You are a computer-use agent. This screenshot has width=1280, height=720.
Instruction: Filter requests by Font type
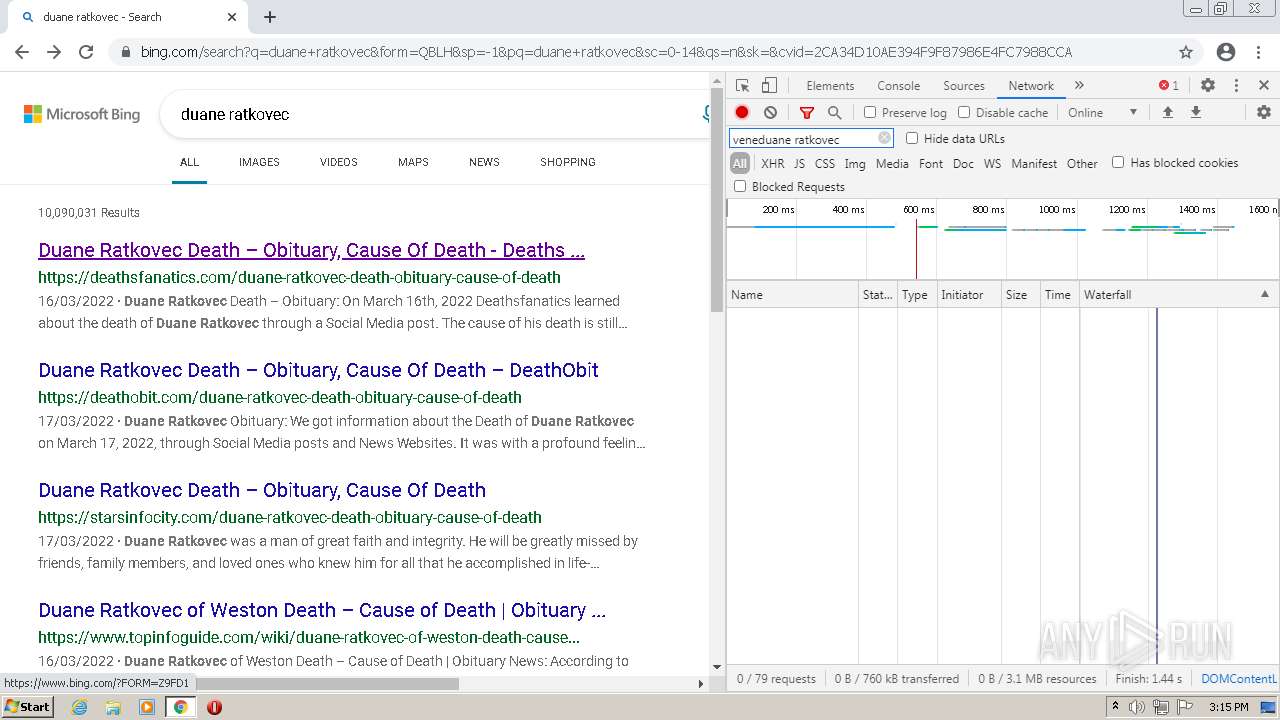(931, 163)
